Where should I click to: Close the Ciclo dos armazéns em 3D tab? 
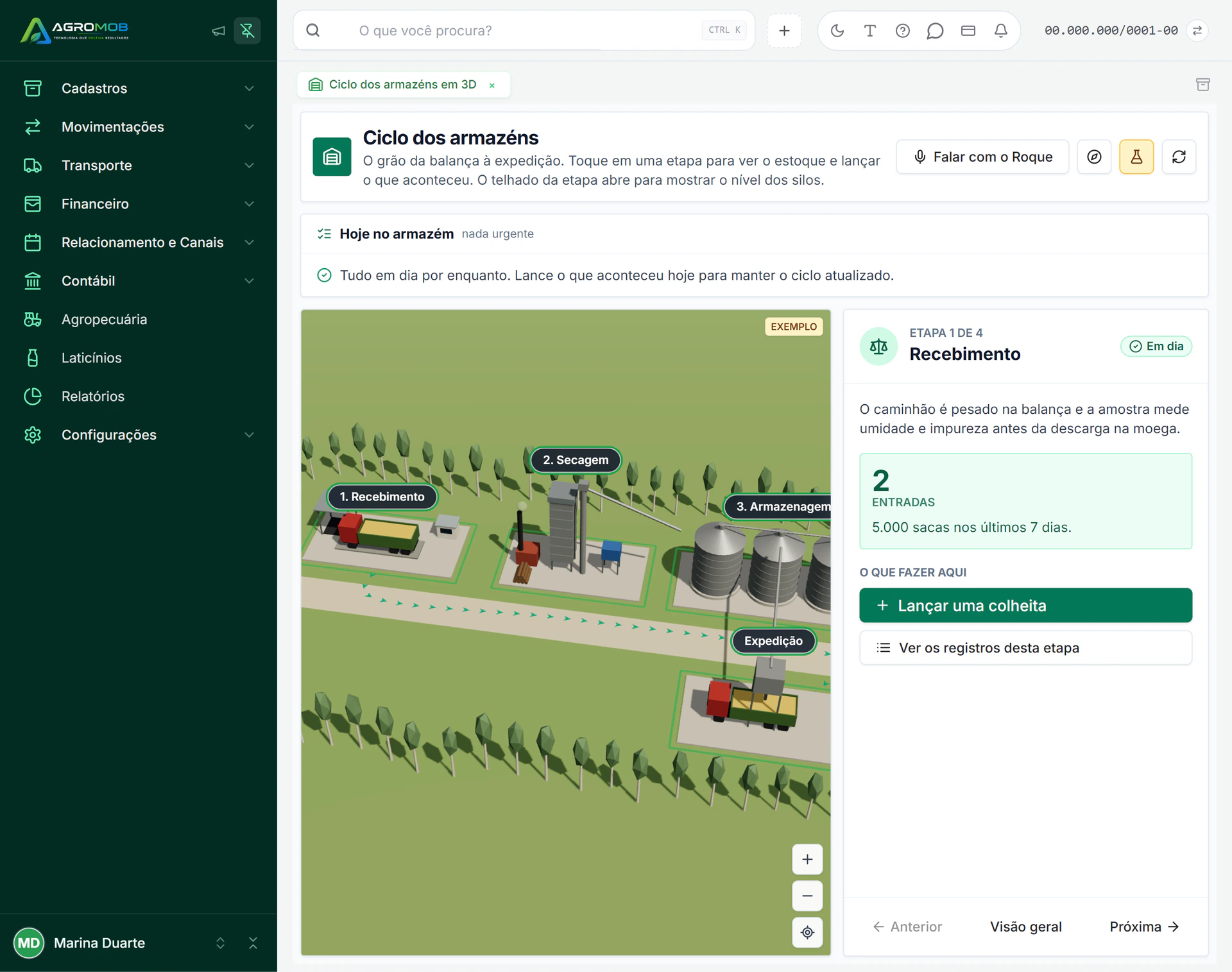492,85
